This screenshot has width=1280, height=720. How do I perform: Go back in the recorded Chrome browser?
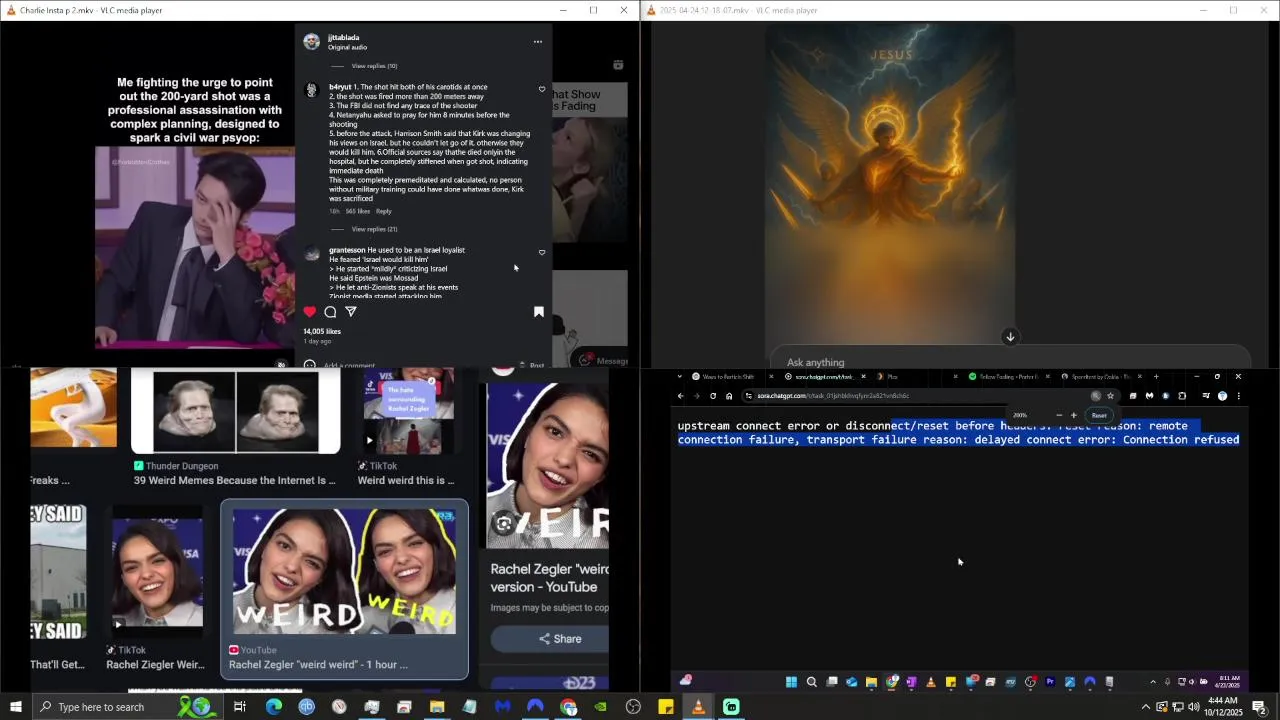[x=680, y=396]
